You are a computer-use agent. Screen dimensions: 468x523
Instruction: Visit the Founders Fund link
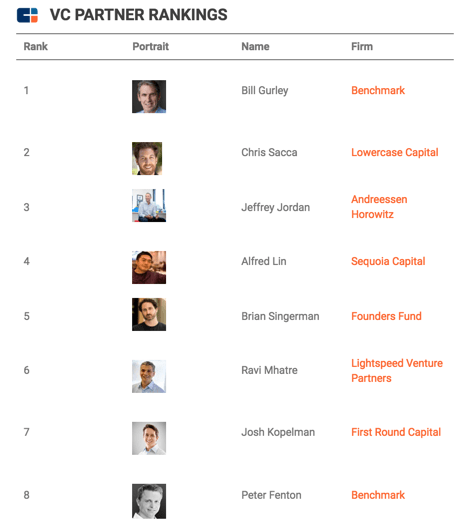[386, 316]
